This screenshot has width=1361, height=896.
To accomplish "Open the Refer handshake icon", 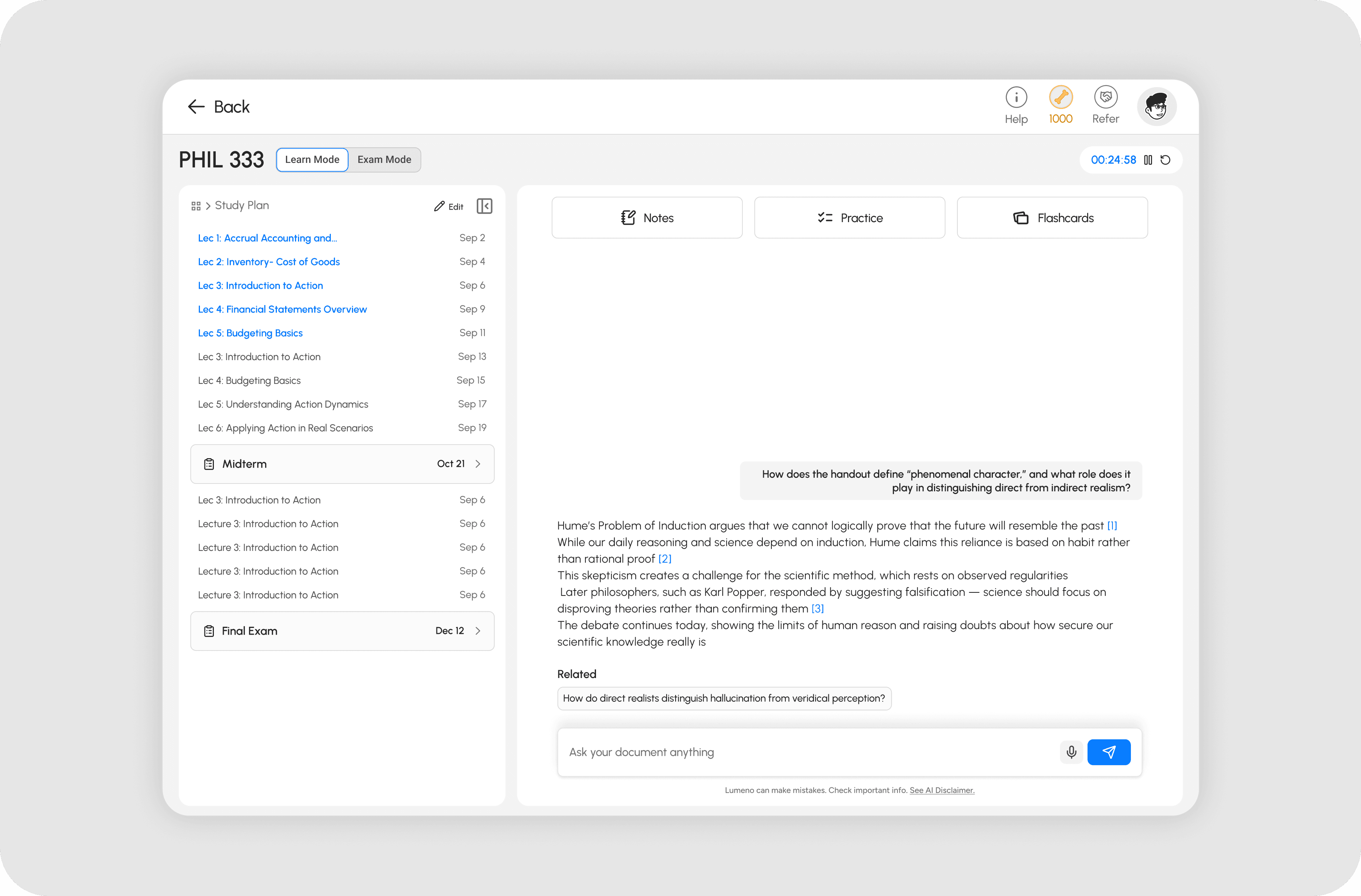I will tap(1105, 97).
